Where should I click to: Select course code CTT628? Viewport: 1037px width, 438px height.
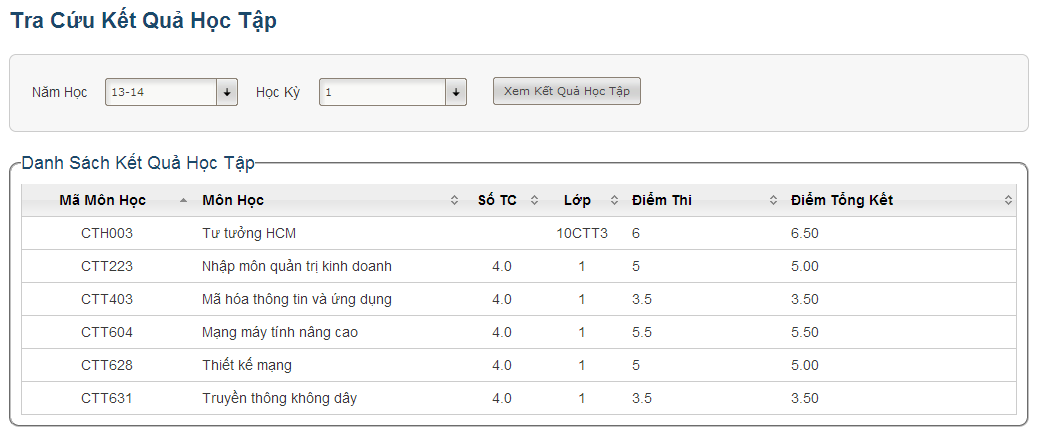click(107, 365)
